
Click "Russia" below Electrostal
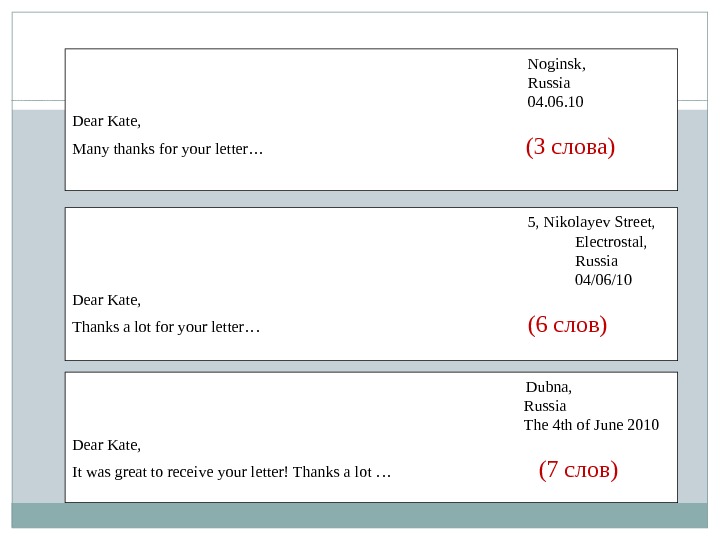point(596,260)
